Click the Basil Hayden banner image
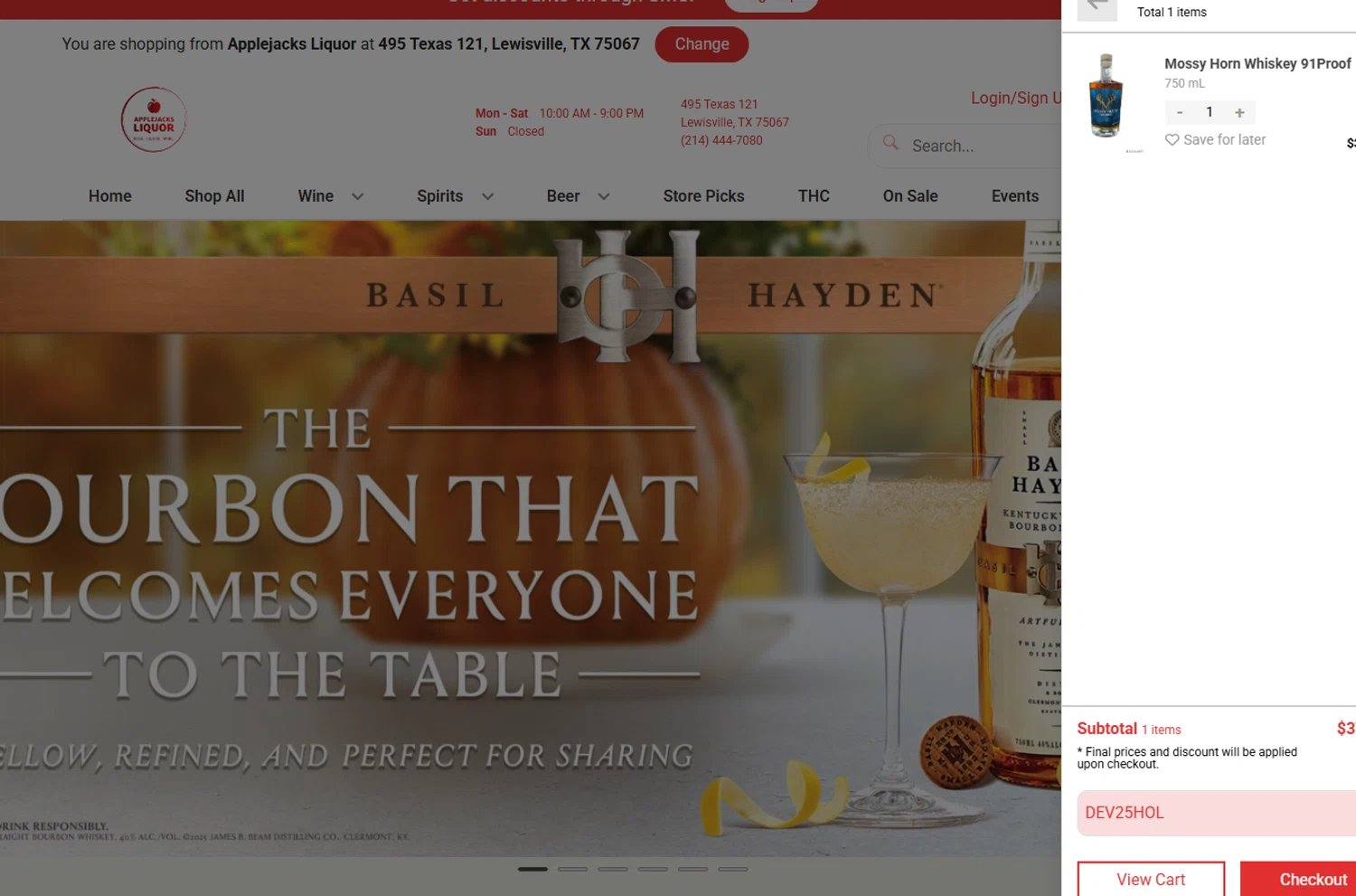Screen dimensions: 1356x896 click(x=531, y=538)
